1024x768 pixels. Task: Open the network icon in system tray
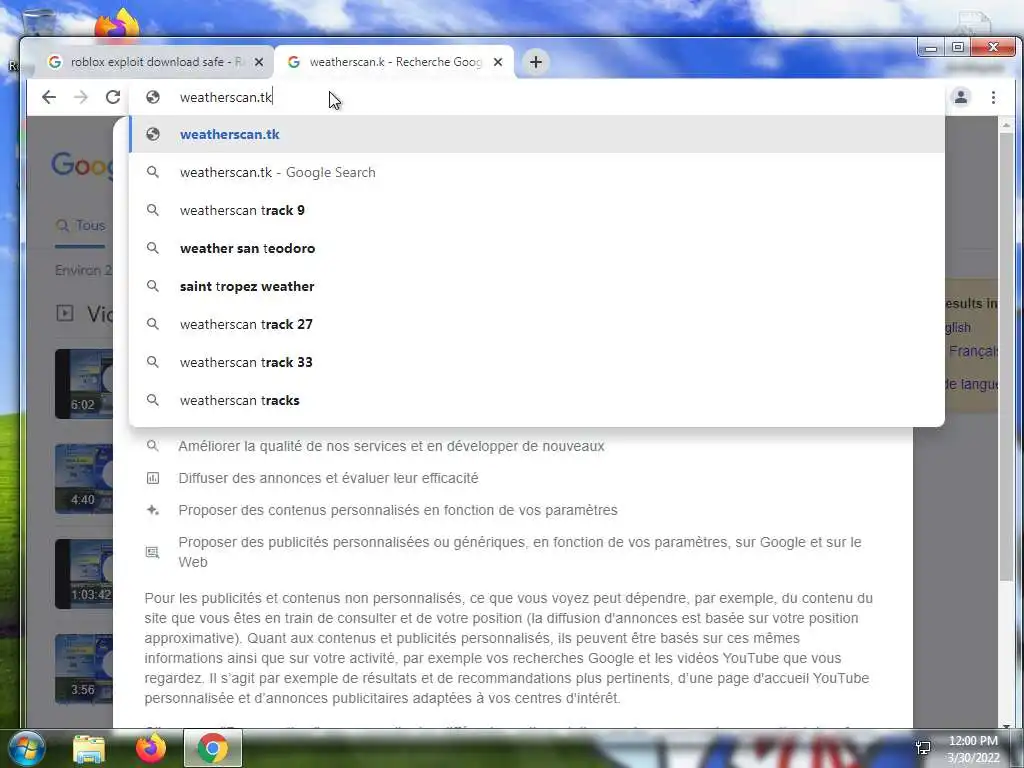923,748
